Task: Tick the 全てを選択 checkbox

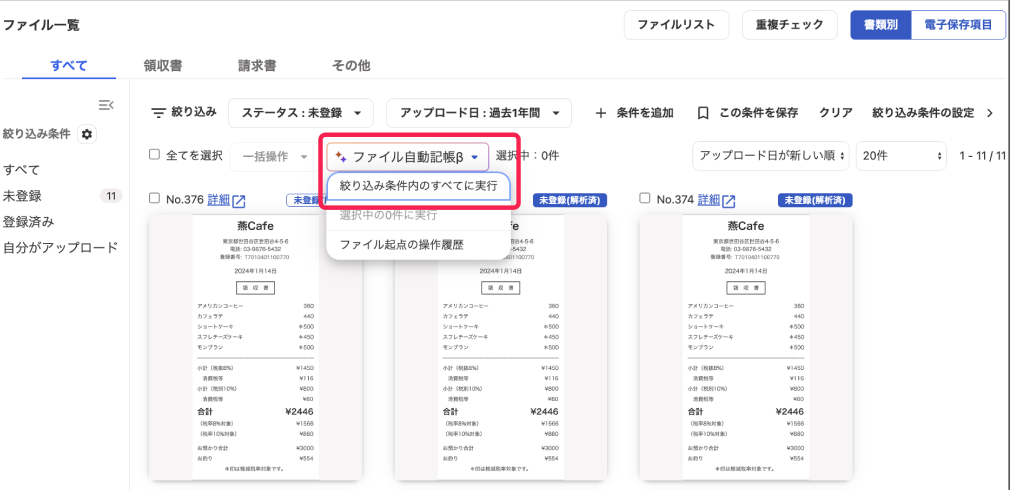Action: (x=154, y=155)
